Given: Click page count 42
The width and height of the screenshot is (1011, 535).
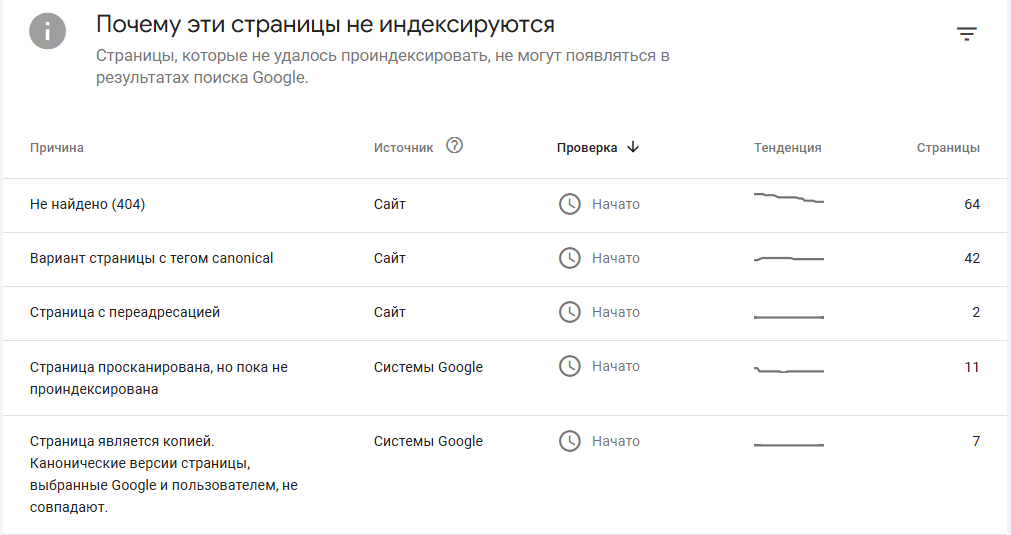Looking at the screenshot, I should coord(972,258).
